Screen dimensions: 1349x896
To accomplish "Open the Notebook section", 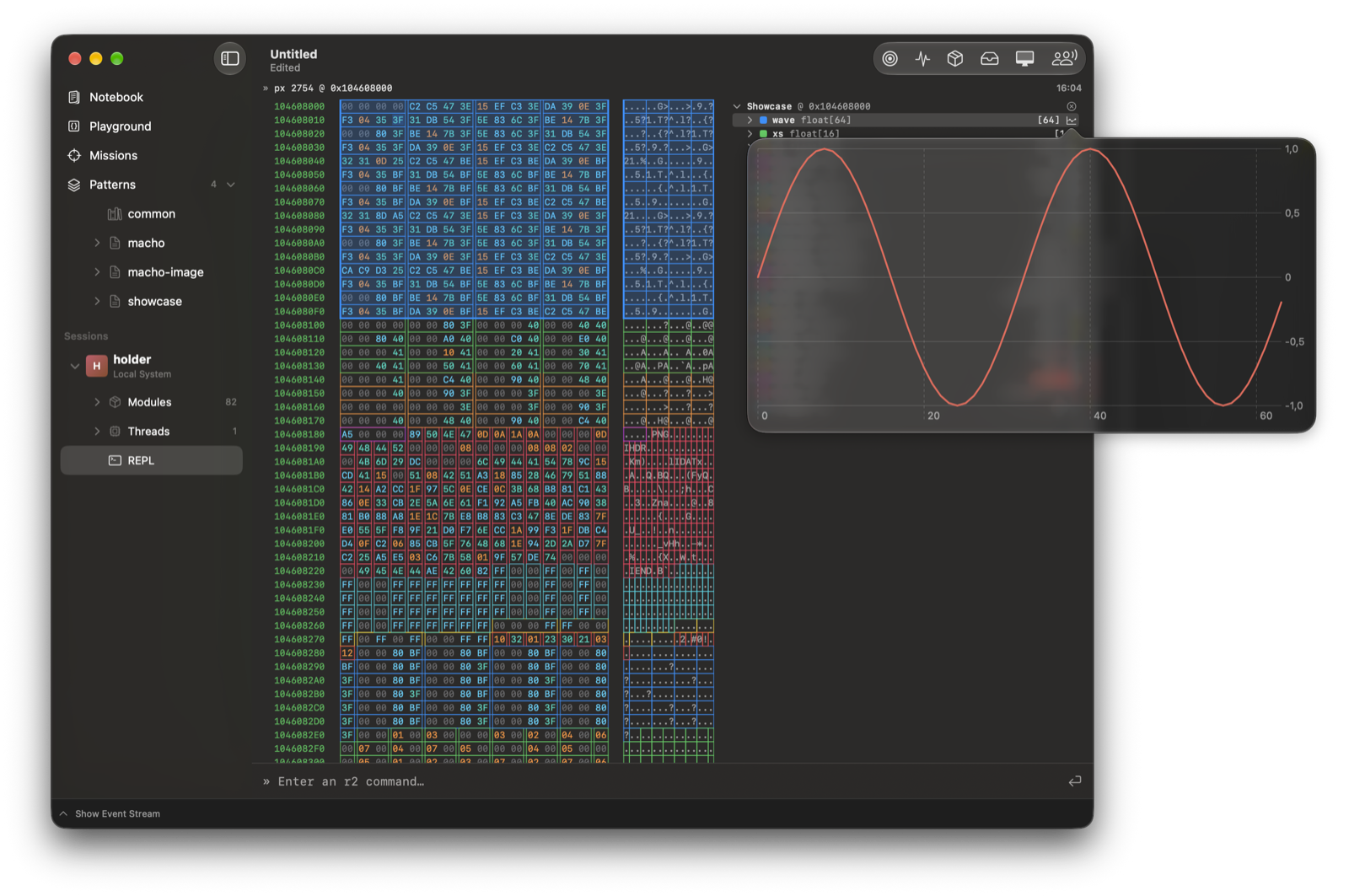I will pos(116,97).
